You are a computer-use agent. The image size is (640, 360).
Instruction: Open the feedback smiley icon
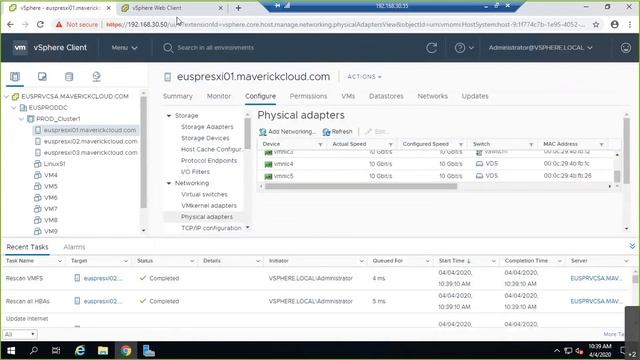pyautogui.click(x=626, y=48)
